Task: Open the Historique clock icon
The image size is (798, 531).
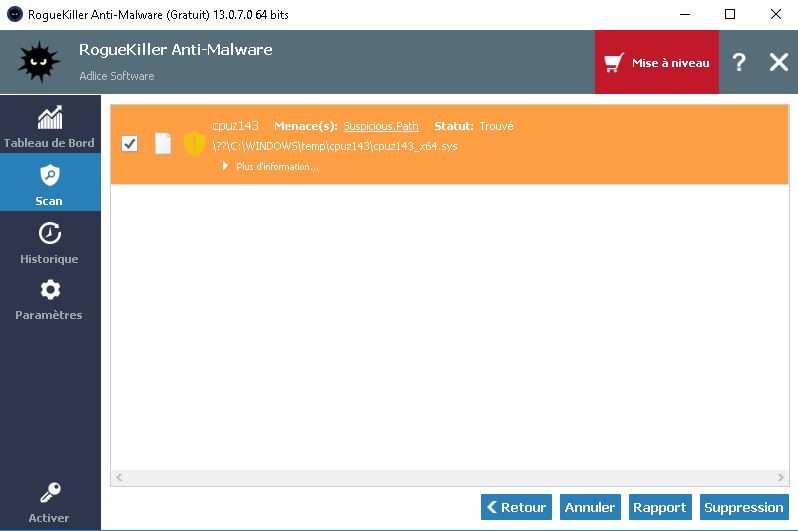Action: tap(50, 233)
